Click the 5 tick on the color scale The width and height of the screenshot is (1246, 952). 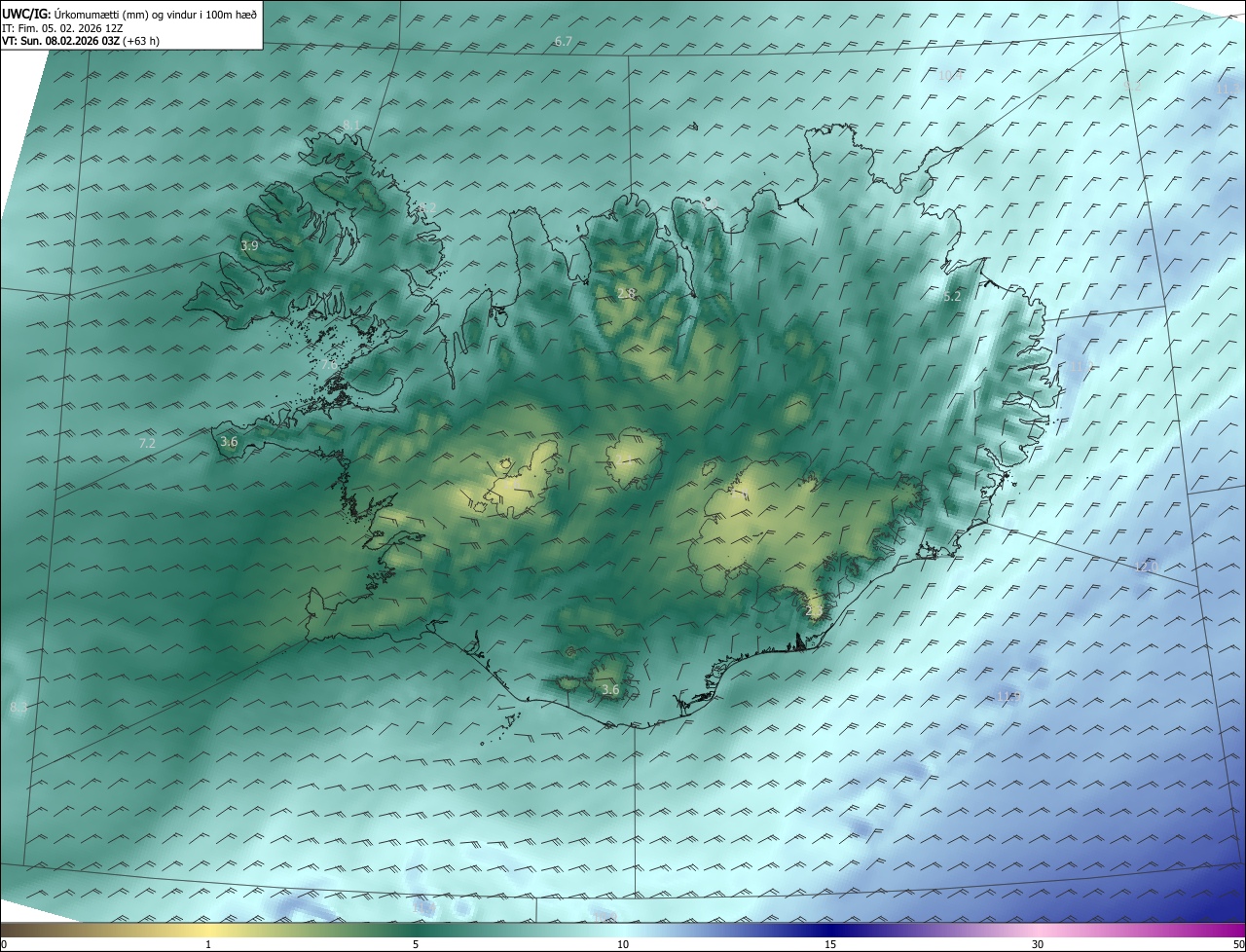click(416, 944)
